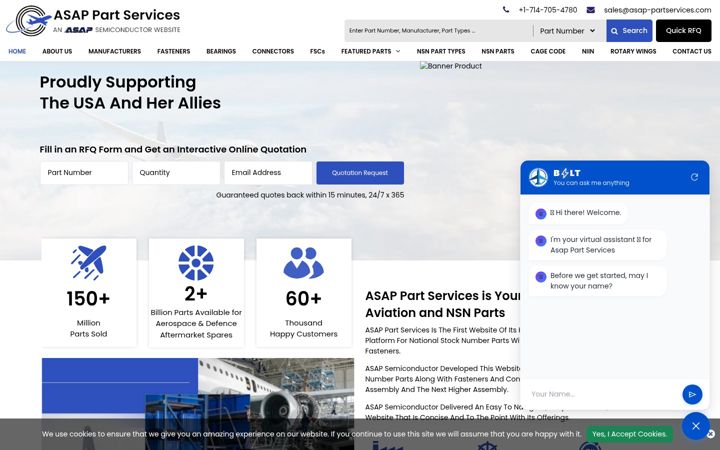Open the NIIN menu item

[588, 51]
